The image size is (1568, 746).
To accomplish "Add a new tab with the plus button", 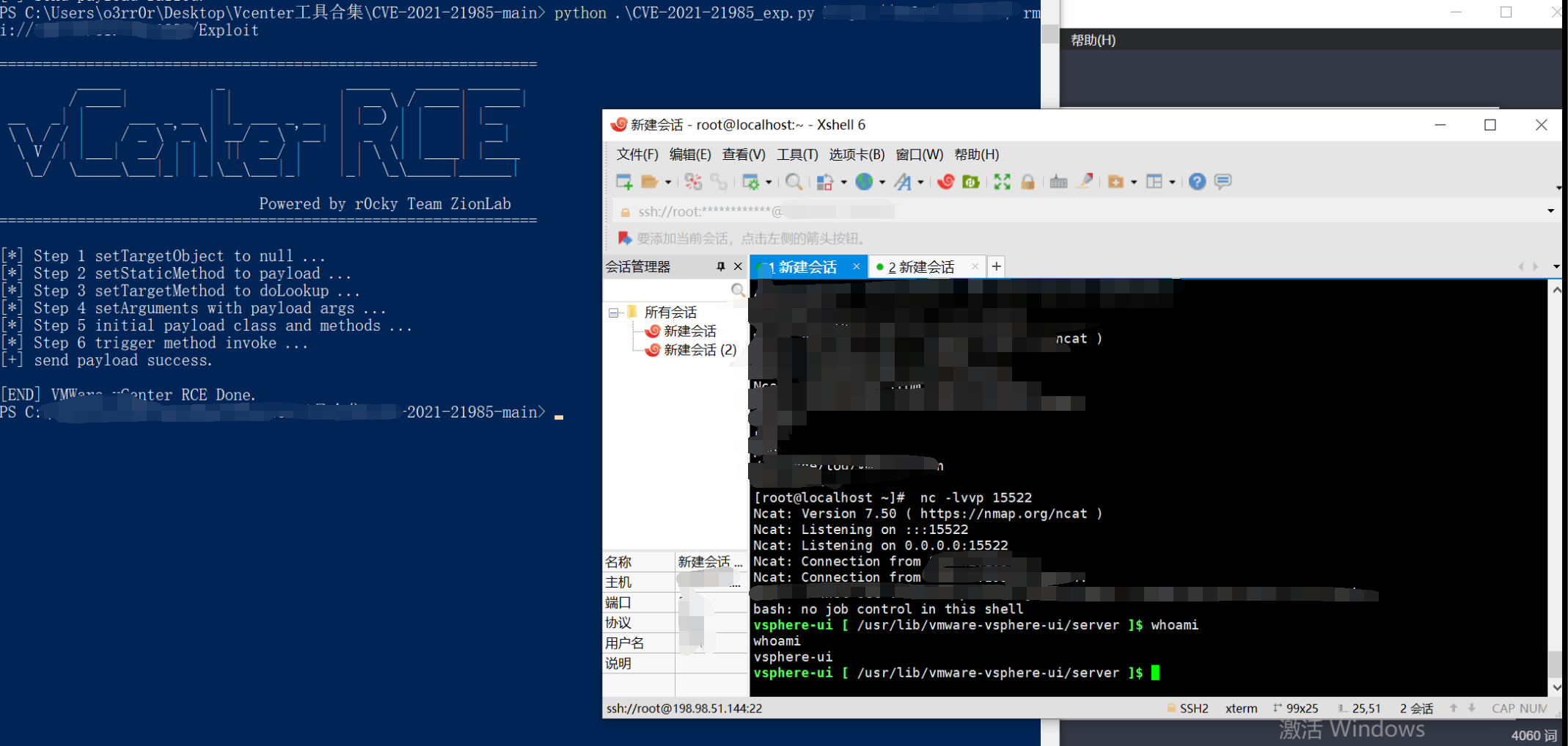I will pyautogui.click(x=996, y=267).
